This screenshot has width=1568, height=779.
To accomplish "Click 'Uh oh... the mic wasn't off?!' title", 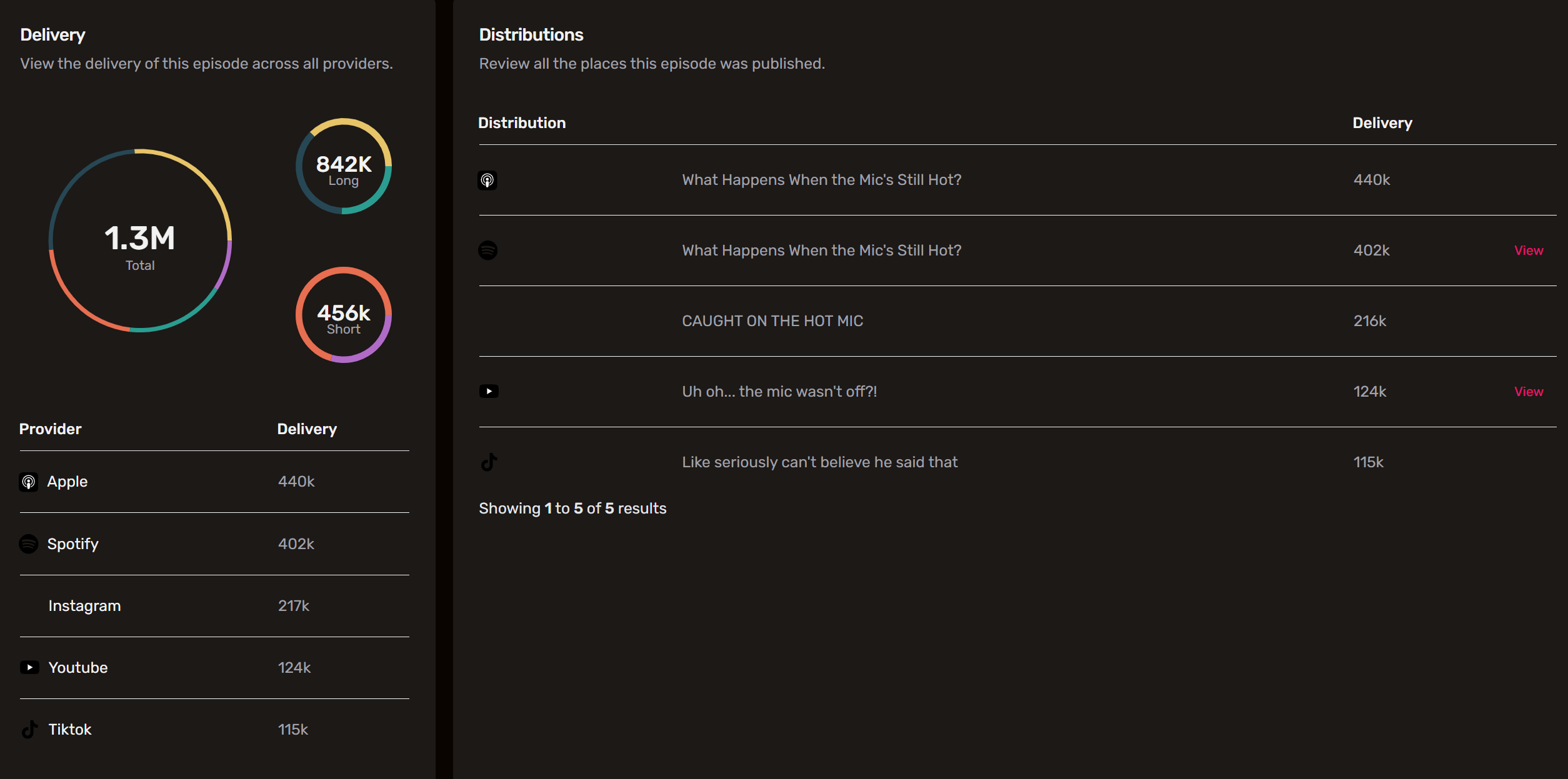I will [x=779, y=392].
